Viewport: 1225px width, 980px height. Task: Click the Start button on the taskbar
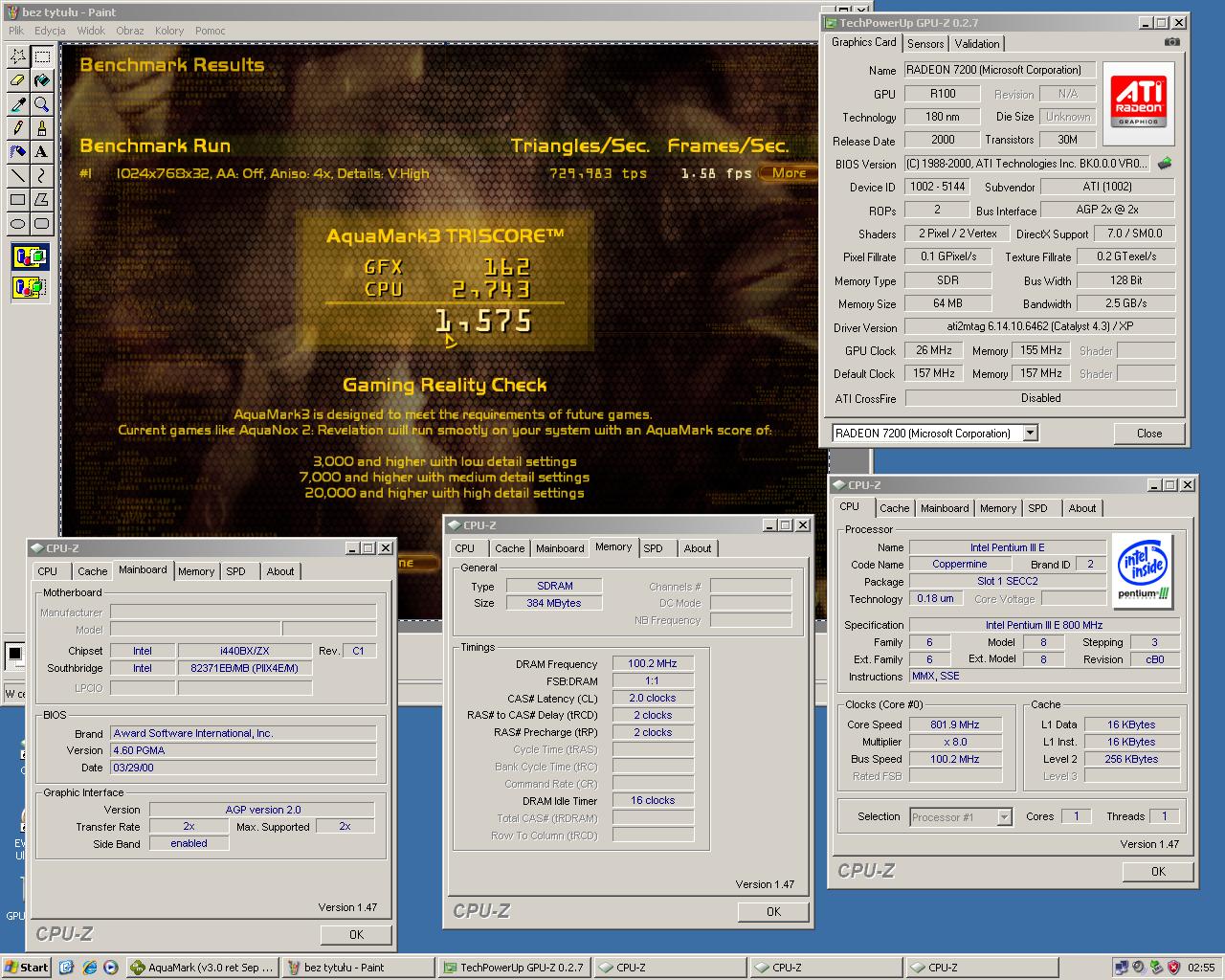pos(27,968)
